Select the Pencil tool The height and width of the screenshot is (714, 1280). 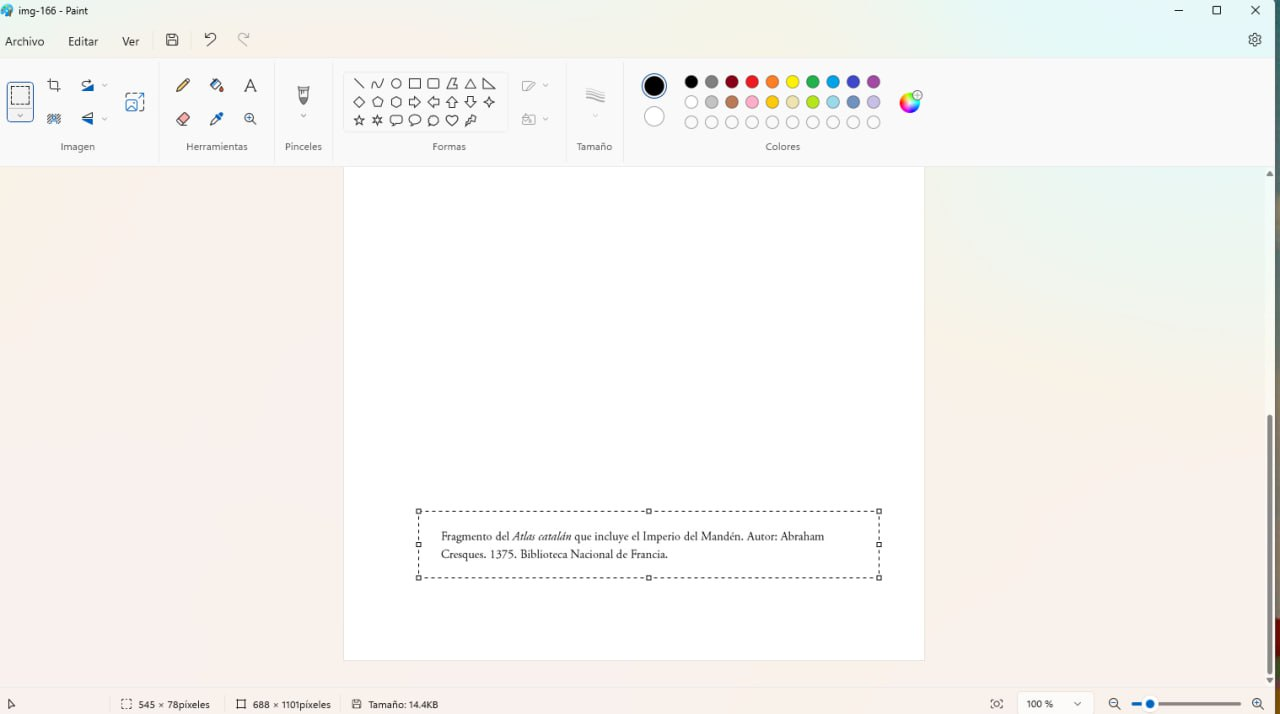tap(183, 86)
